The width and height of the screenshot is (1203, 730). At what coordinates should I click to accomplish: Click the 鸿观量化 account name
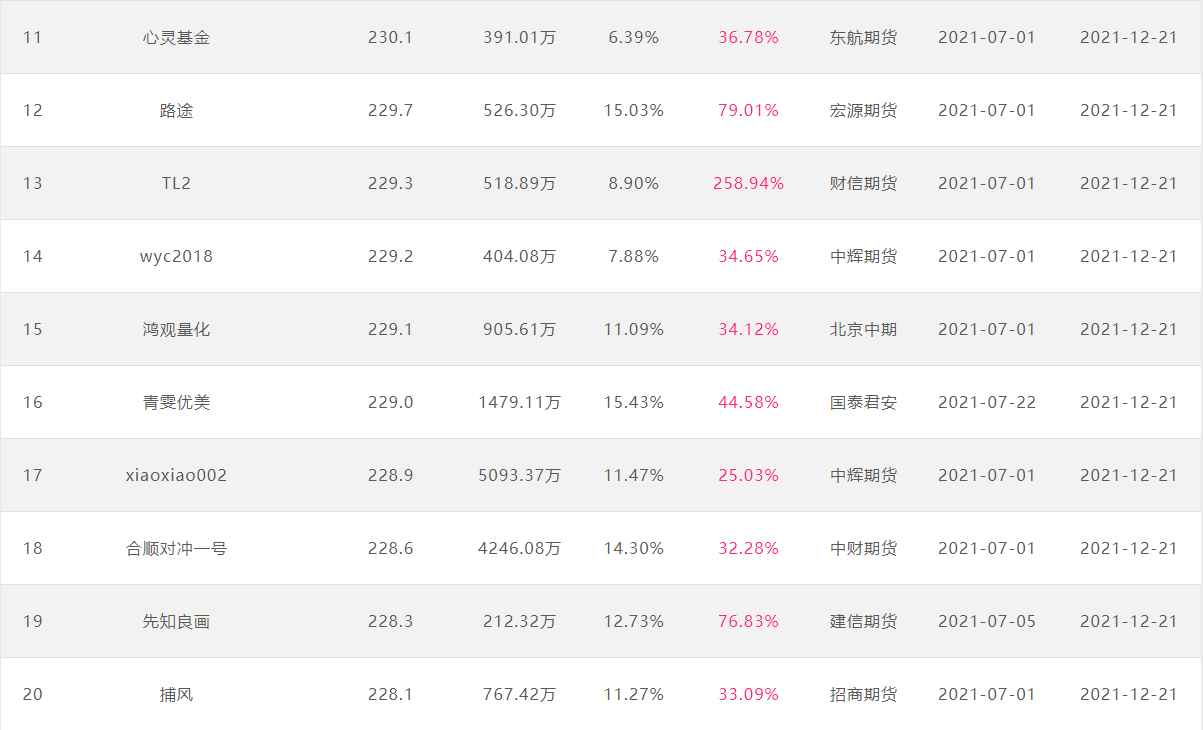pyautogui.click(x=176, y=330)
